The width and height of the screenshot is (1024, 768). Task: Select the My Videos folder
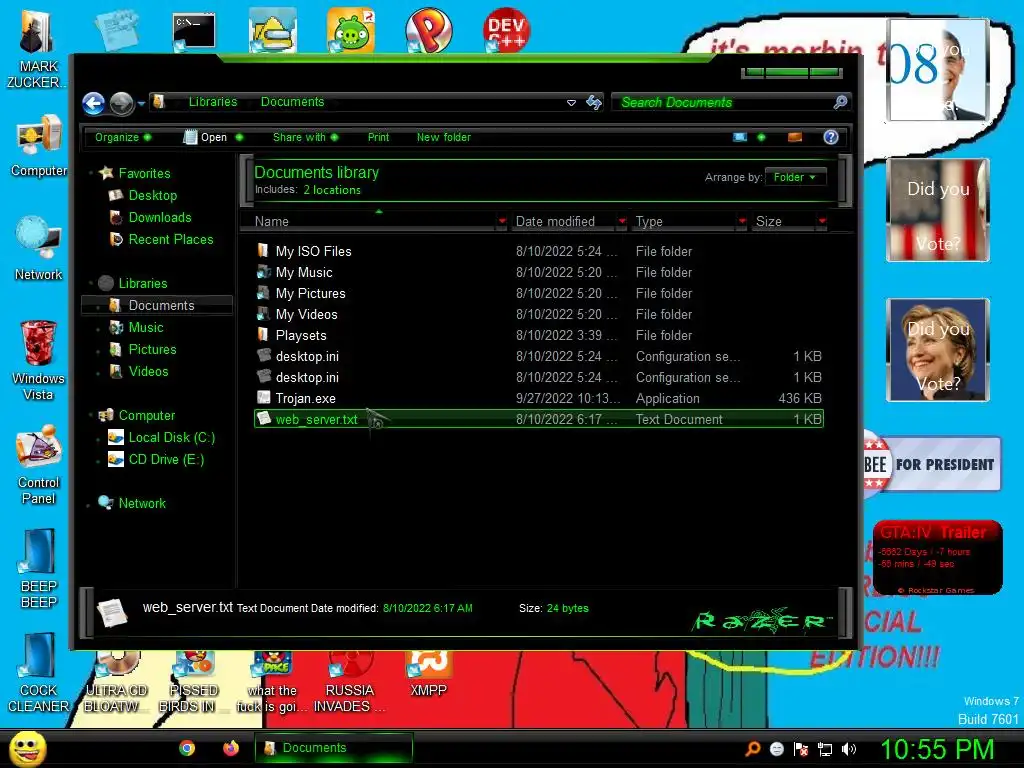point(306,314)
